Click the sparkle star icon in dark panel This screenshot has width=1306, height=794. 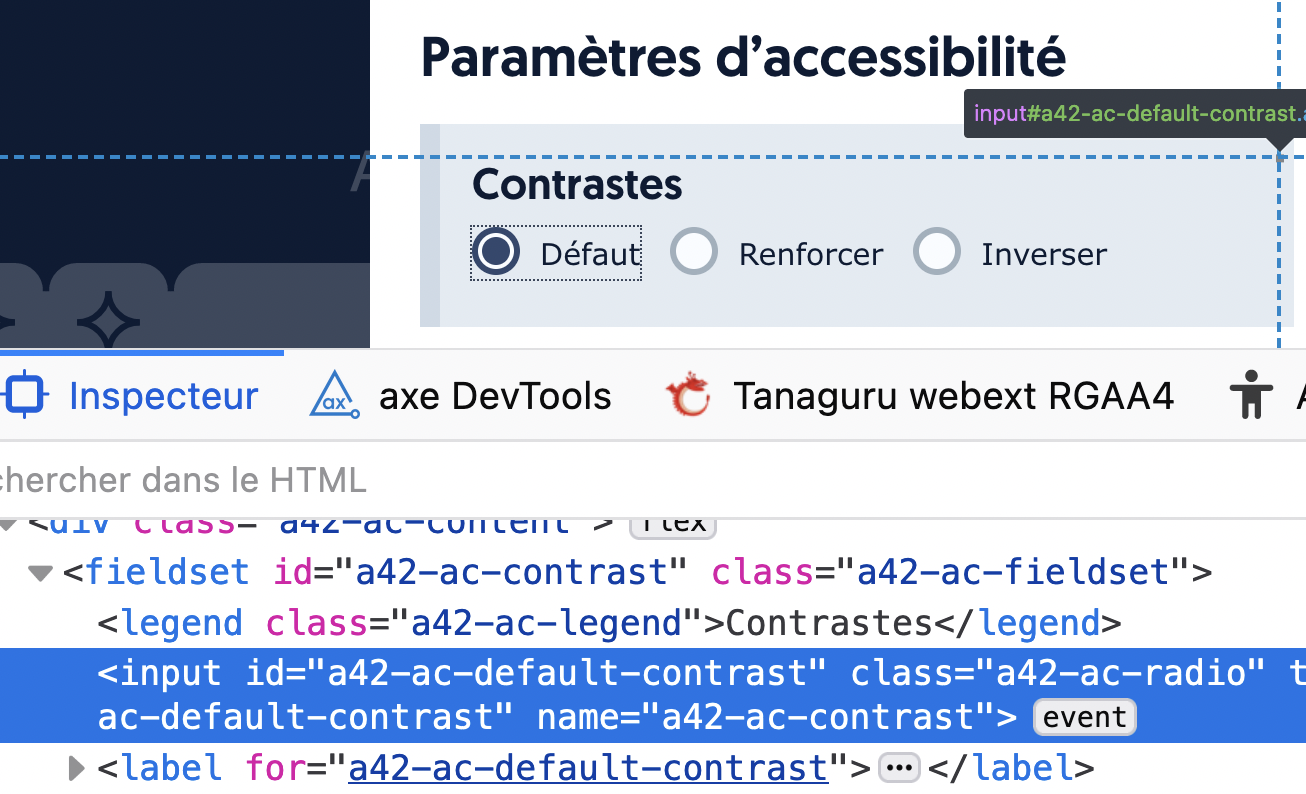108,320
